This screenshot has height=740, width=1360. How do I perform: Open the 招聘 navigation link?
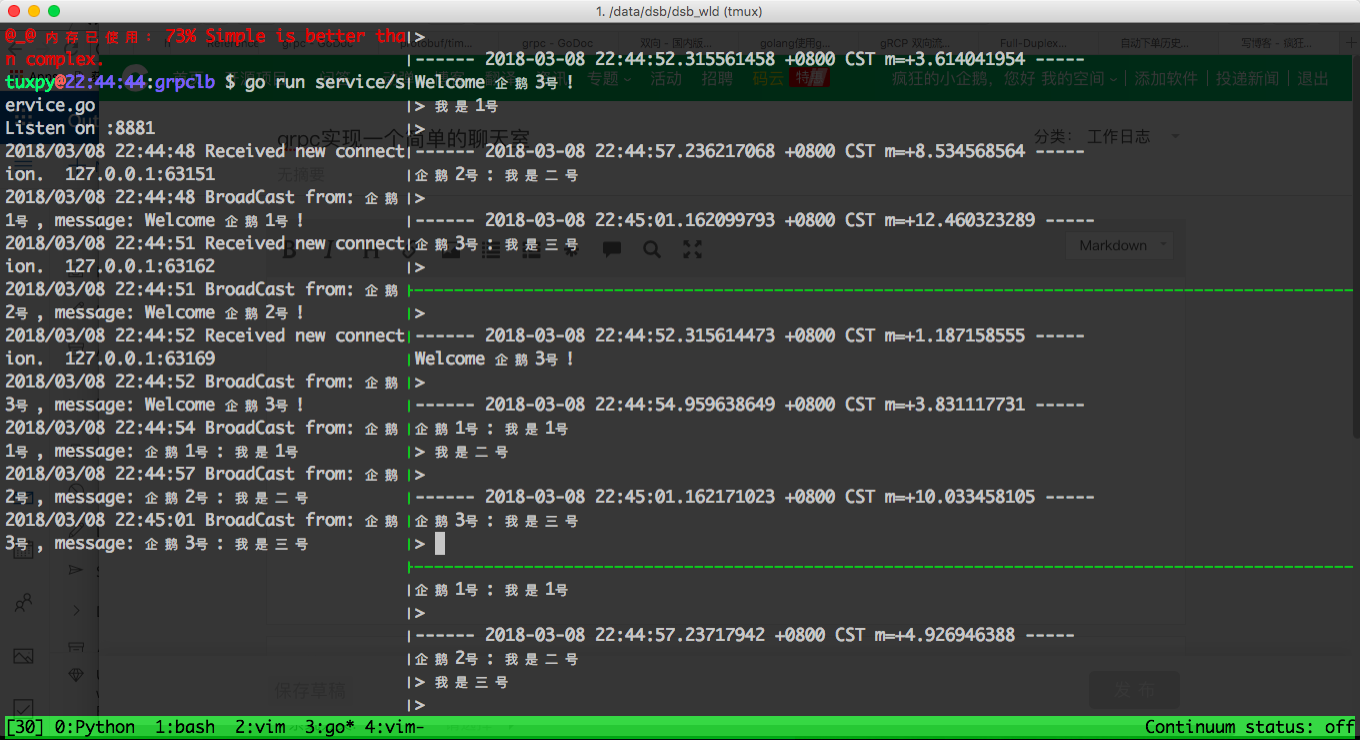717,79
